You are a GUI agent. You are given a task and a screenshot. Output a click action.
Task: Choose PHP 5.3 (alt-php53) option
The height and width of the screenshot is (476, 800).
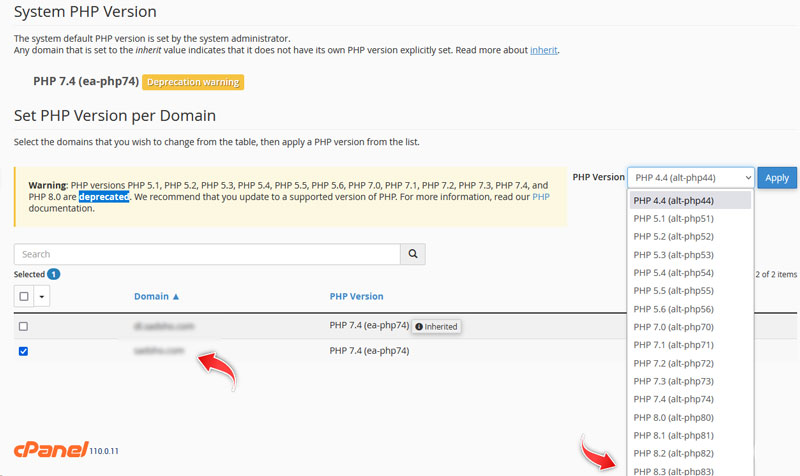pos(690,255)
